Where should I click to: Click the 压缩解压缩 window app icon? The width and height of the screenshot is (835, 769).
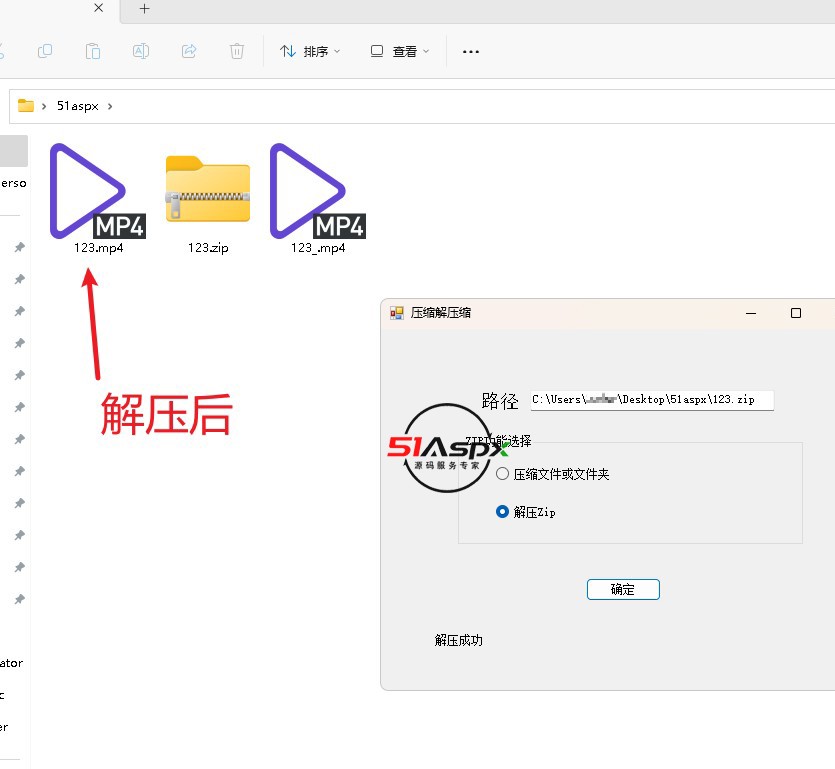tap(397, 313)
